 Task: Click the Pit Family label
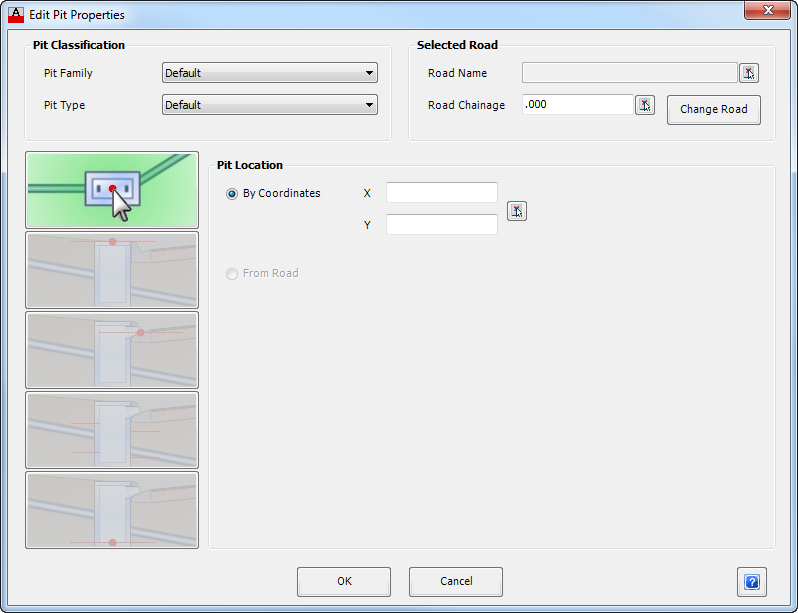(68, 73)
